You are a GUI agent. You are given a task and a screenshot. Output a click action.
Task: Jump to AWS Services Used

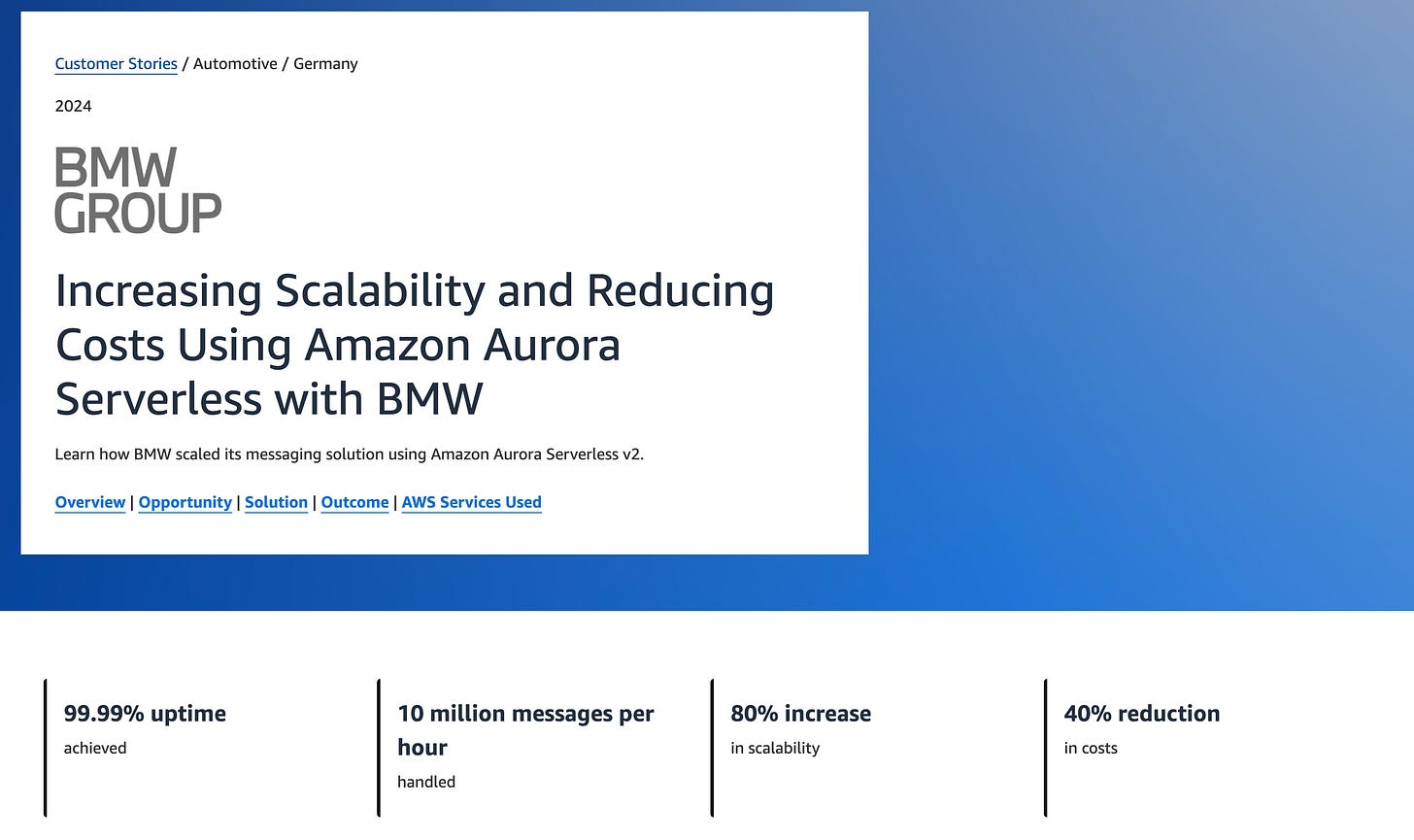click(472, 502)
